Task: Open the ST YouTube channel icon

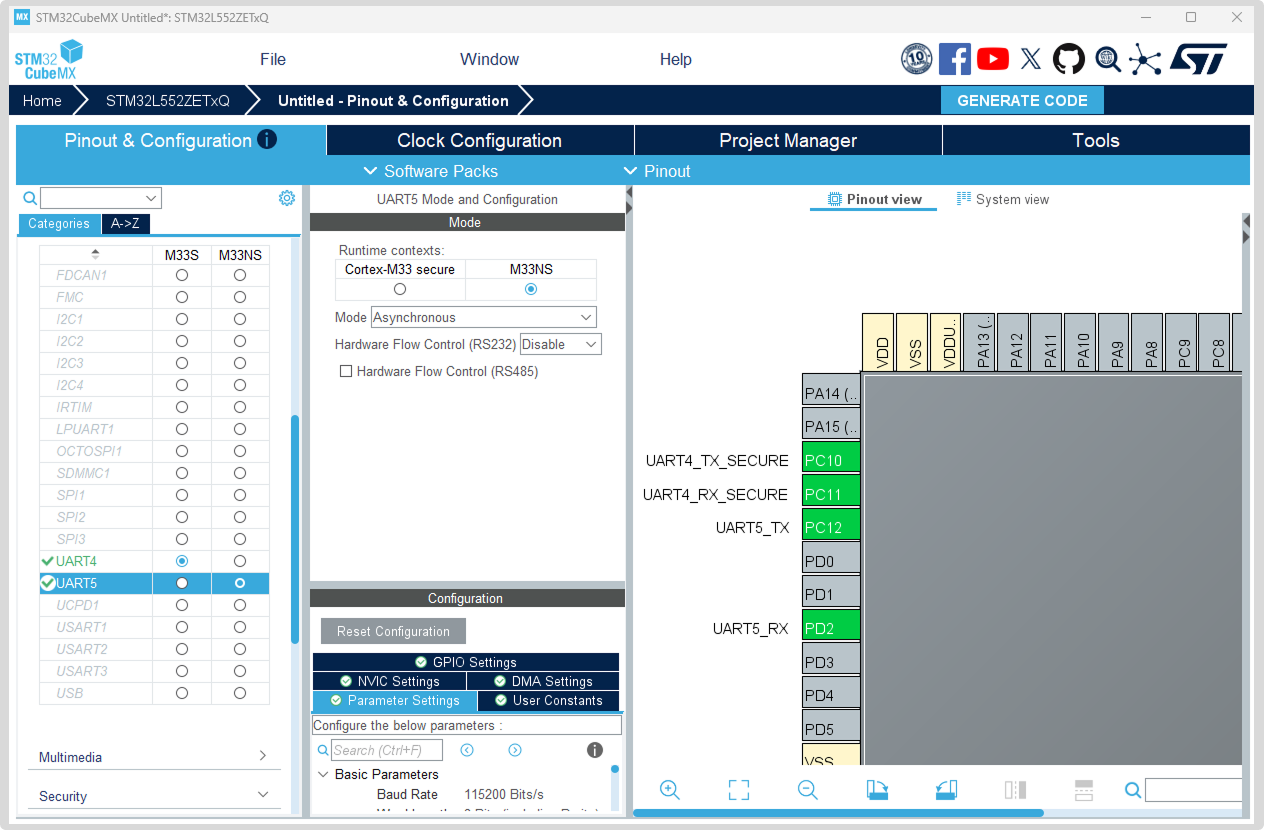Action: coord(993,59)
